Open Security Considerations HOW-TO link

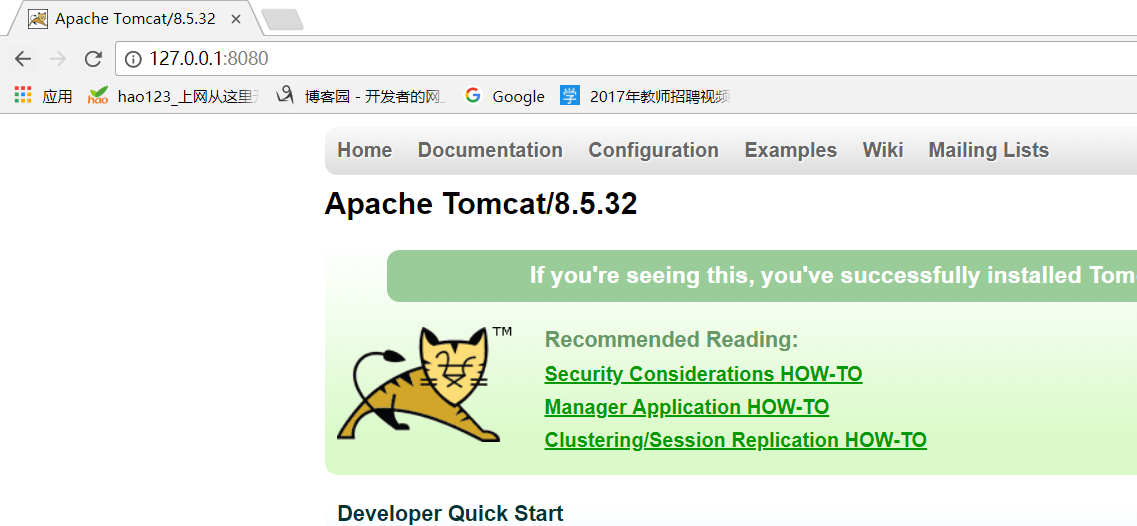[703, 374]
